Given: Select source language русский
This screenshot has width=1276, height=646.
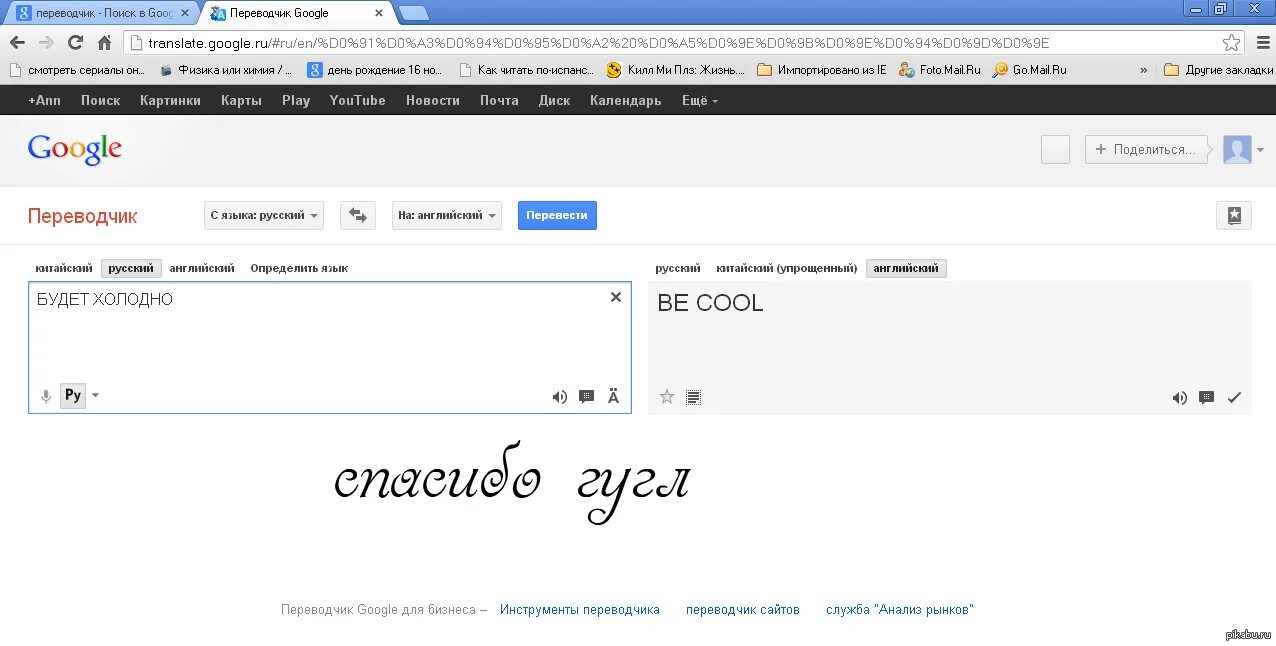Looking at the screenshot, I should 131,268.
